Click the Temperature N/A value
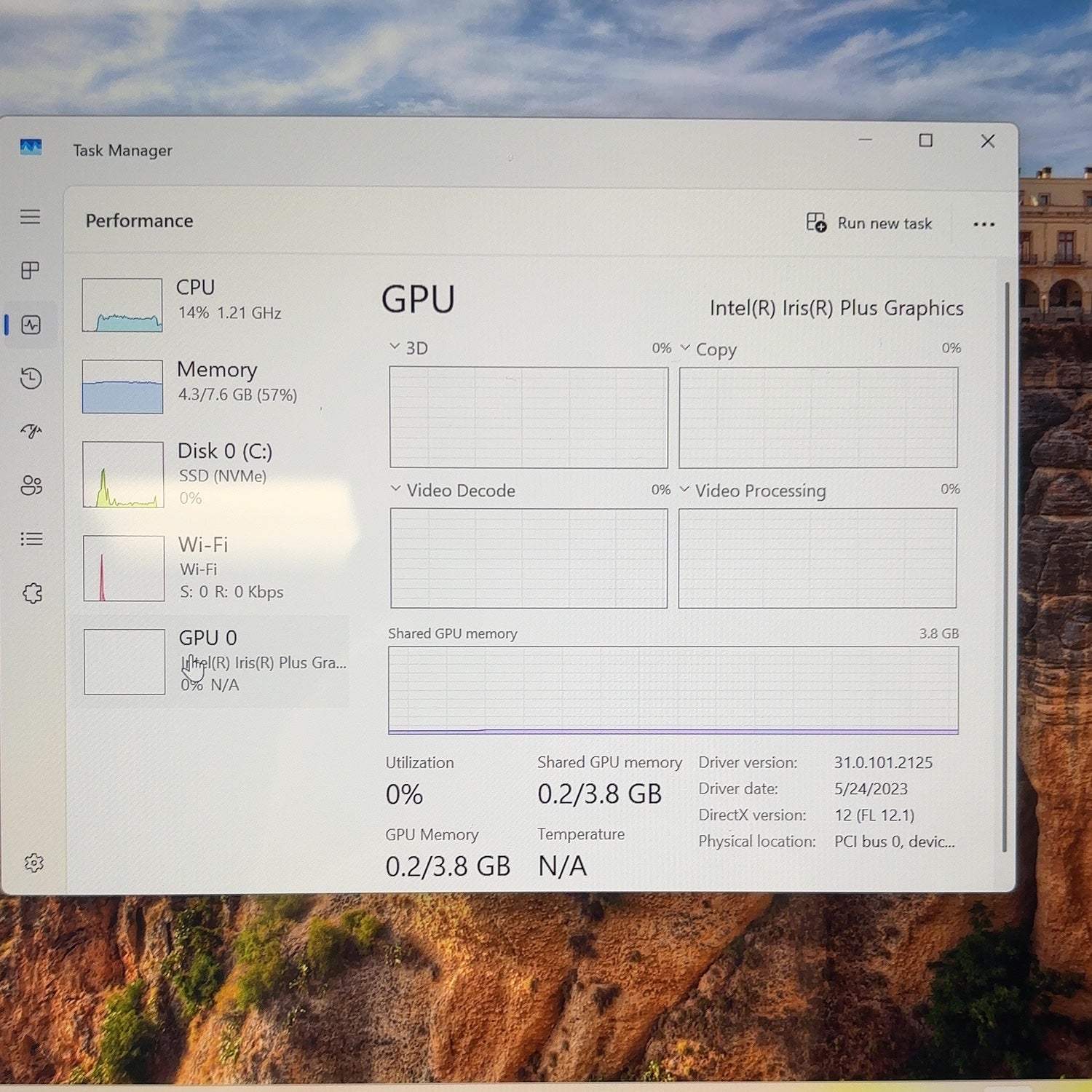This screenshot has width=1092, height=1092. [x=562, y=866]
